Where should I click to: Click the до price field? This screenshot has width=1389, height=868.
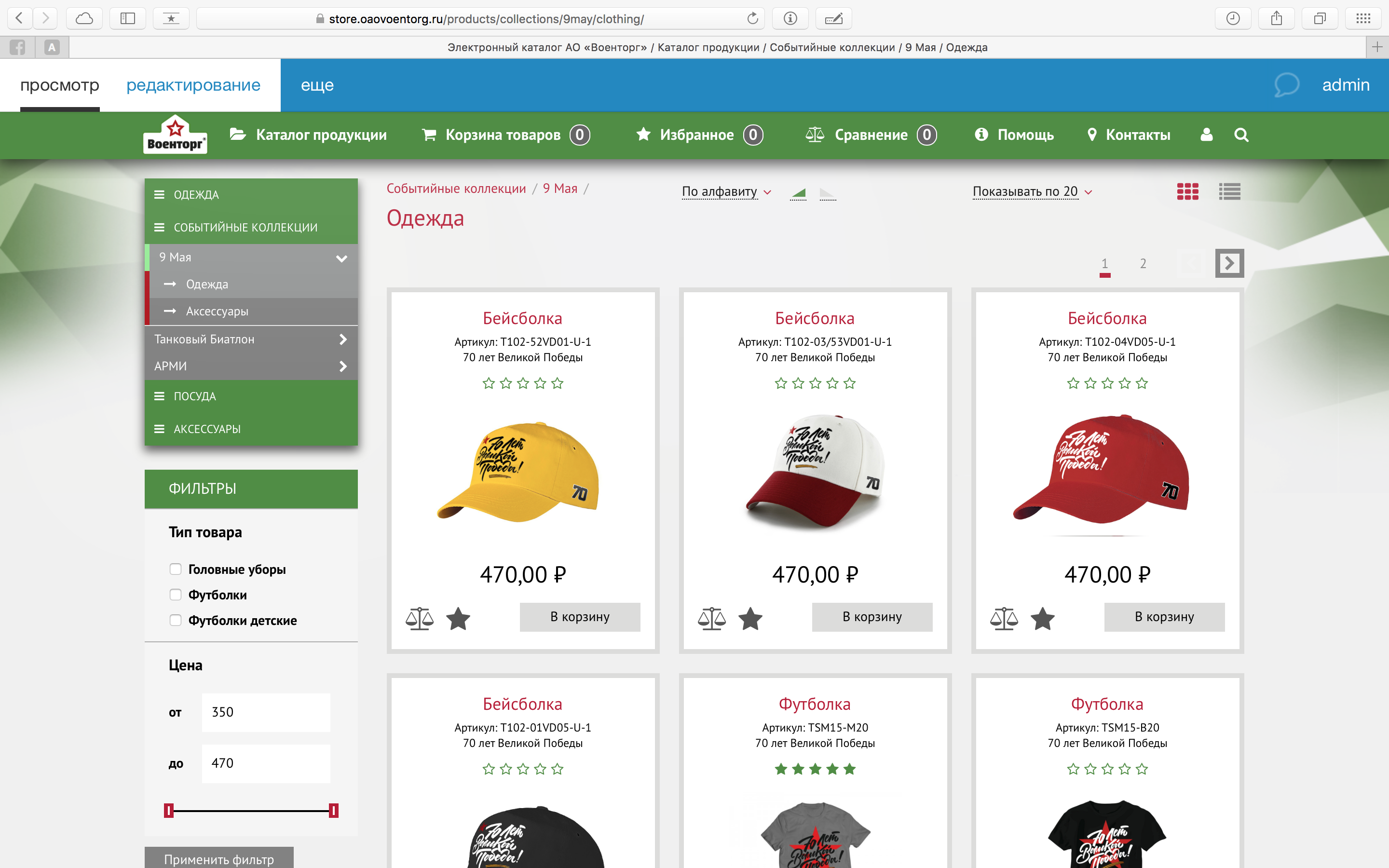point(266,763)
